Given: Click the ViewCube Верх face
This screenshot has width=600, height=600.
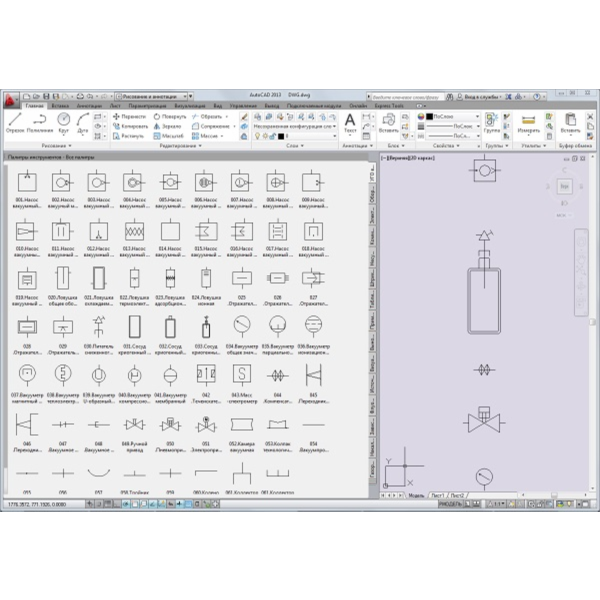Looking at the screenshot, I should (x=564, y=186).
